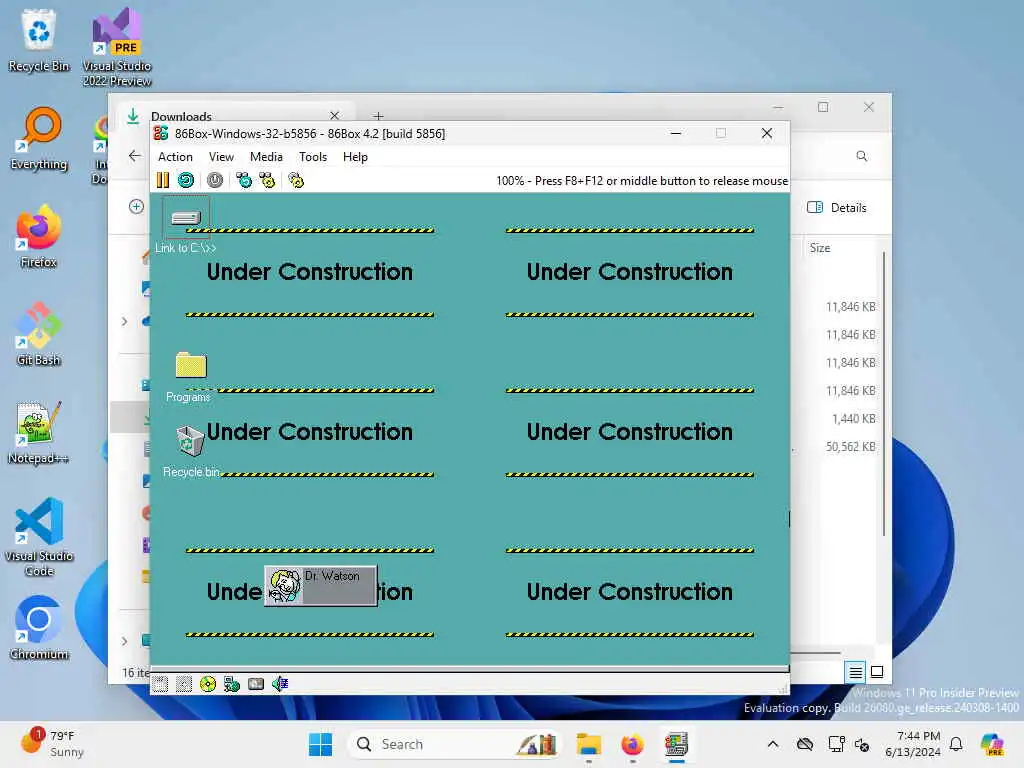Pause the emulated machine in 86Box

(x=163, y=180)
